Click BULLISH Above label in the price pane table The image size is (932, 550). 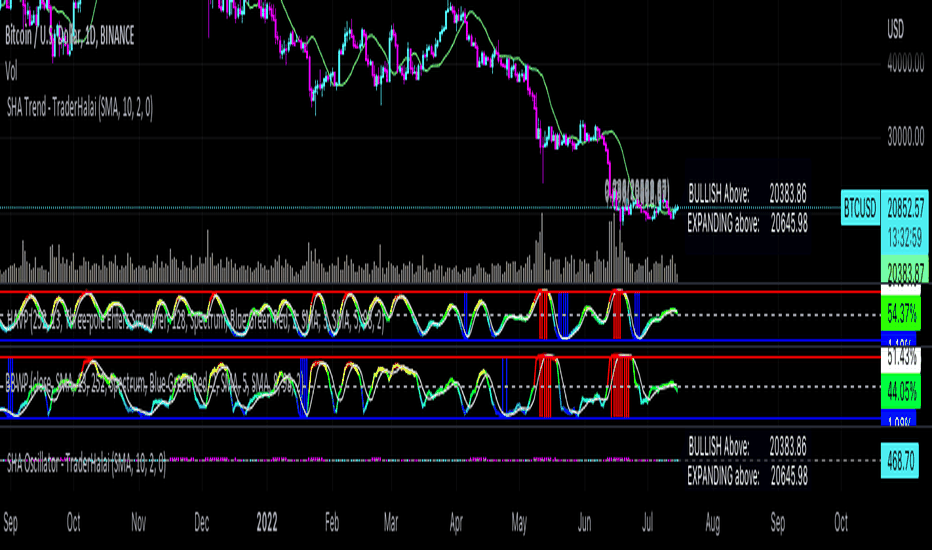tap(719, 194)
